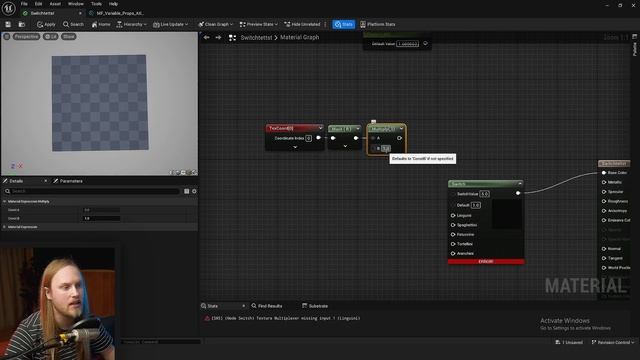640x360 pixels.
Task: Click the Mask node input pin
Action: pos(333,138)
